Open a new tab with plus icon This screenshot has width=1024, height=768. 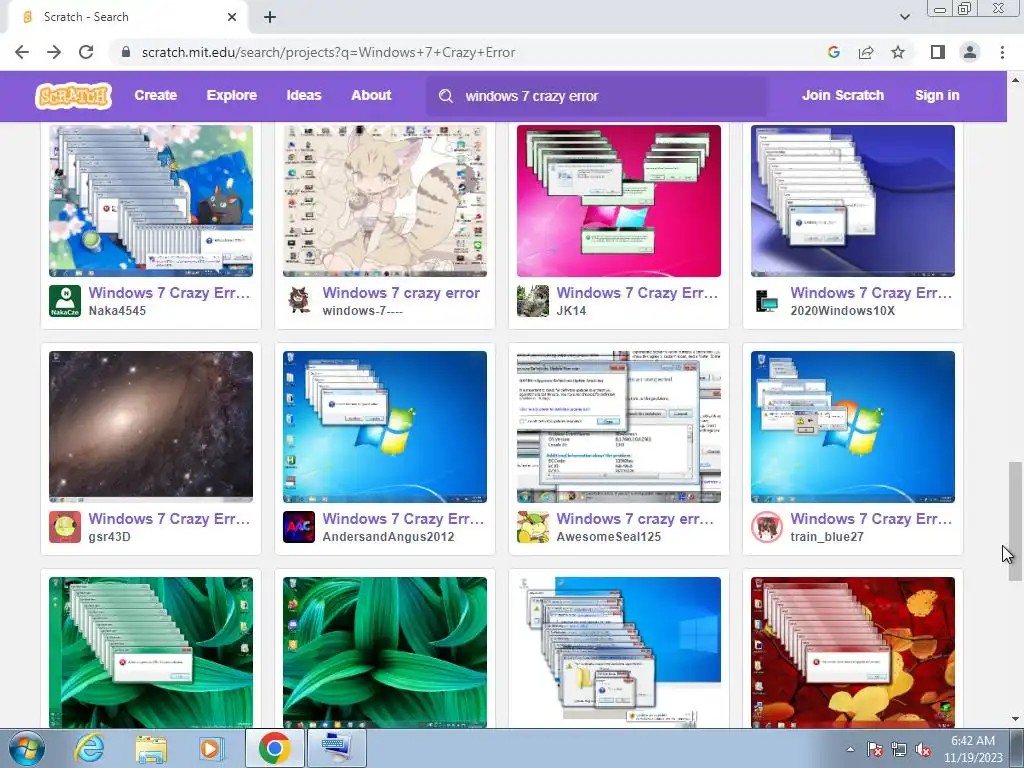pos(270,17)
